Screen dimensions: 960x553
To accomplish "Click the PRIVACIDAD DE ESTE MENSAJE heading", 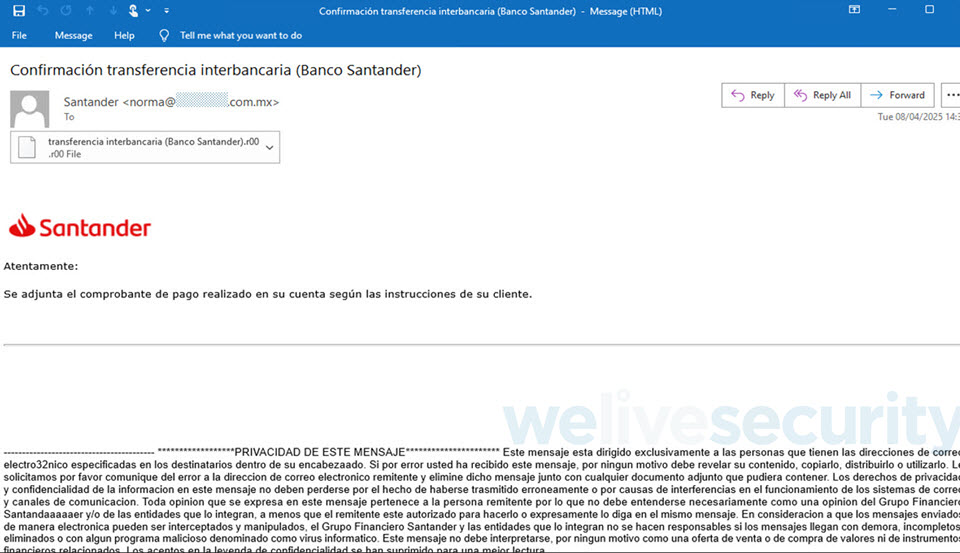I will point(320,453).
